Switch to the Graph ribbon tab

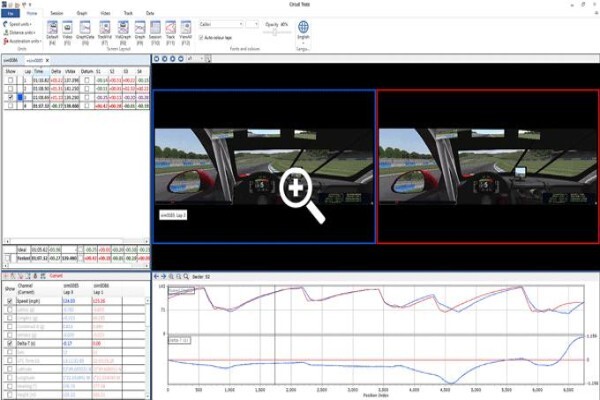click(x=82, y=13)
